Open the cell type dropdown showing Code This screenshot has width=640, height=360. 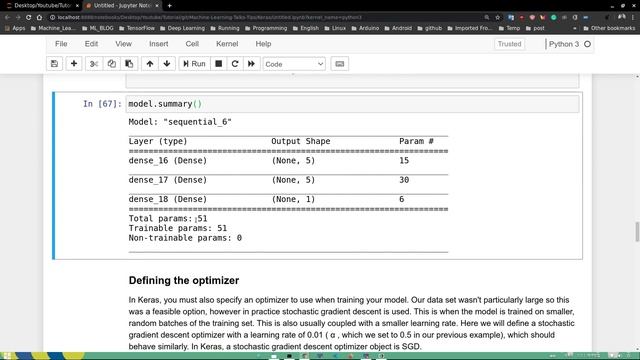coord(294,64)
